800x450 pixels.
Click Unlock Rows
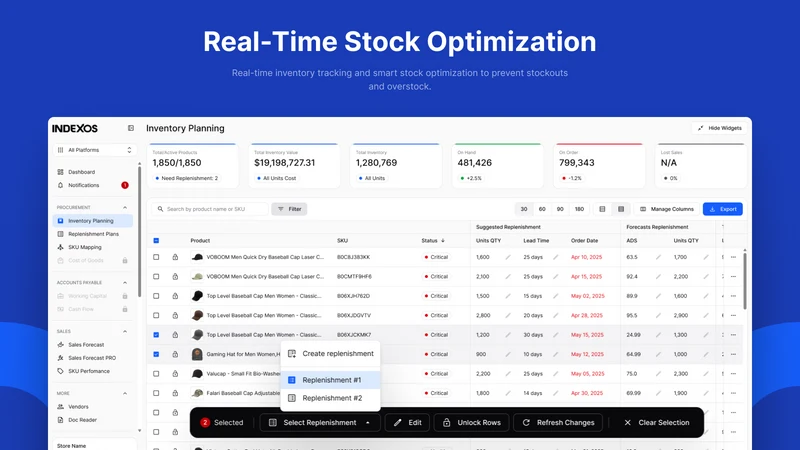pyautogui.click(x=471, y=422)
